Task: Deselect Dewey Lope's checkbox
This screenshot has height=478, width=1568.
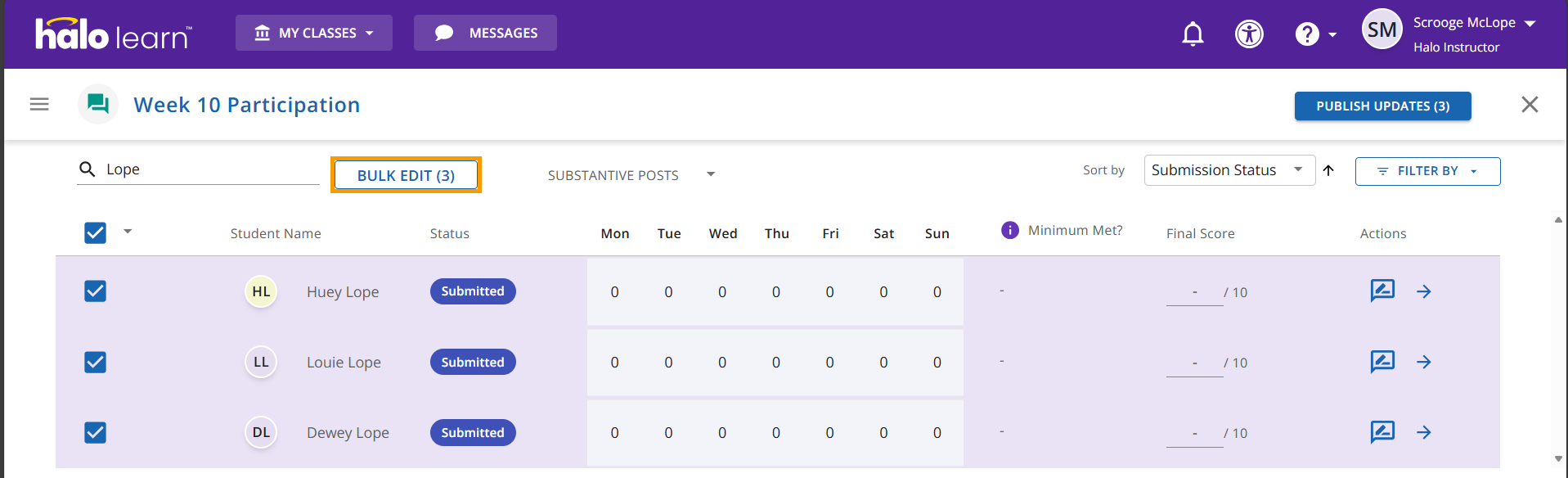Action: click(96, 432)
